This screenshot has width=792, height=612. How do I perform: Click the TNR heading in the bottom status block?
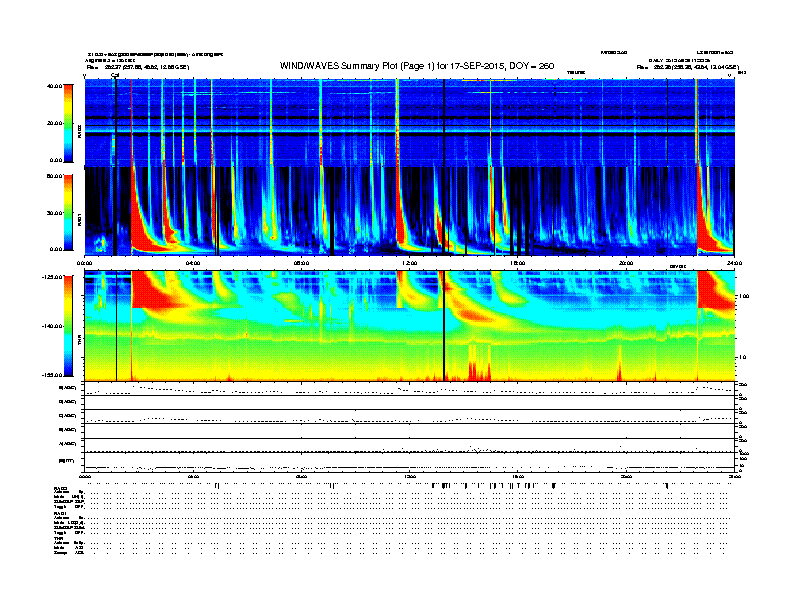(59, 538)
